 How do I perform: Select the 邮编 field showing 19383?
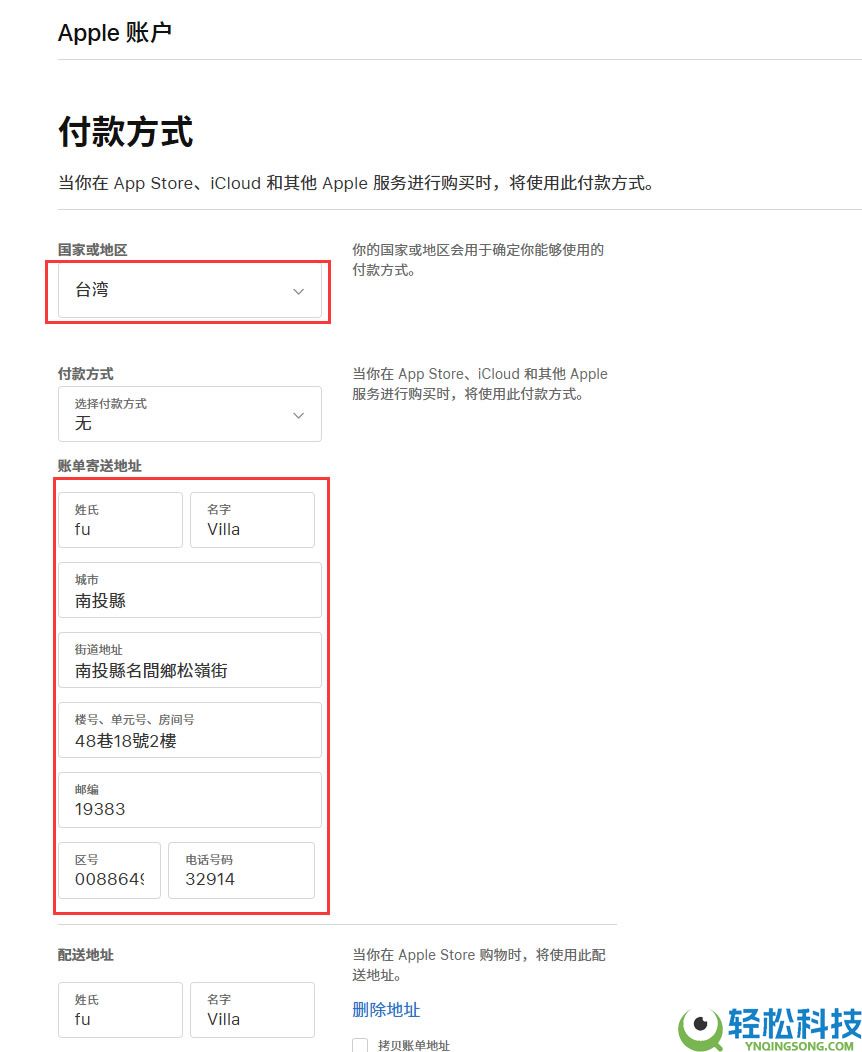click(x=189, y=800)
